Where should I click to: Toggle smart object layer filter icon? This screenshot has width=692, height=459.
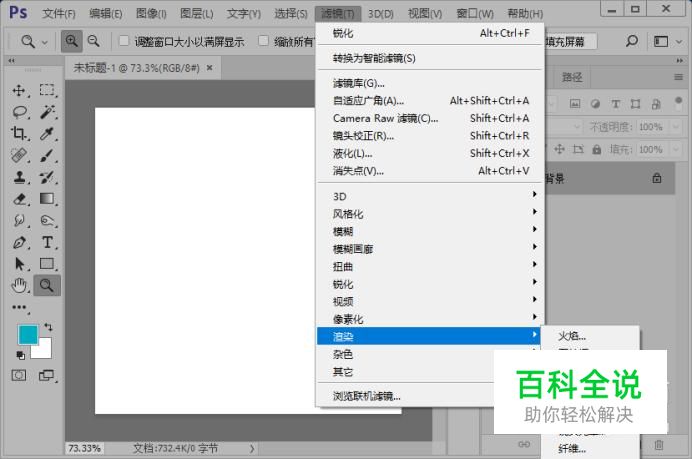tap(656, 104)
